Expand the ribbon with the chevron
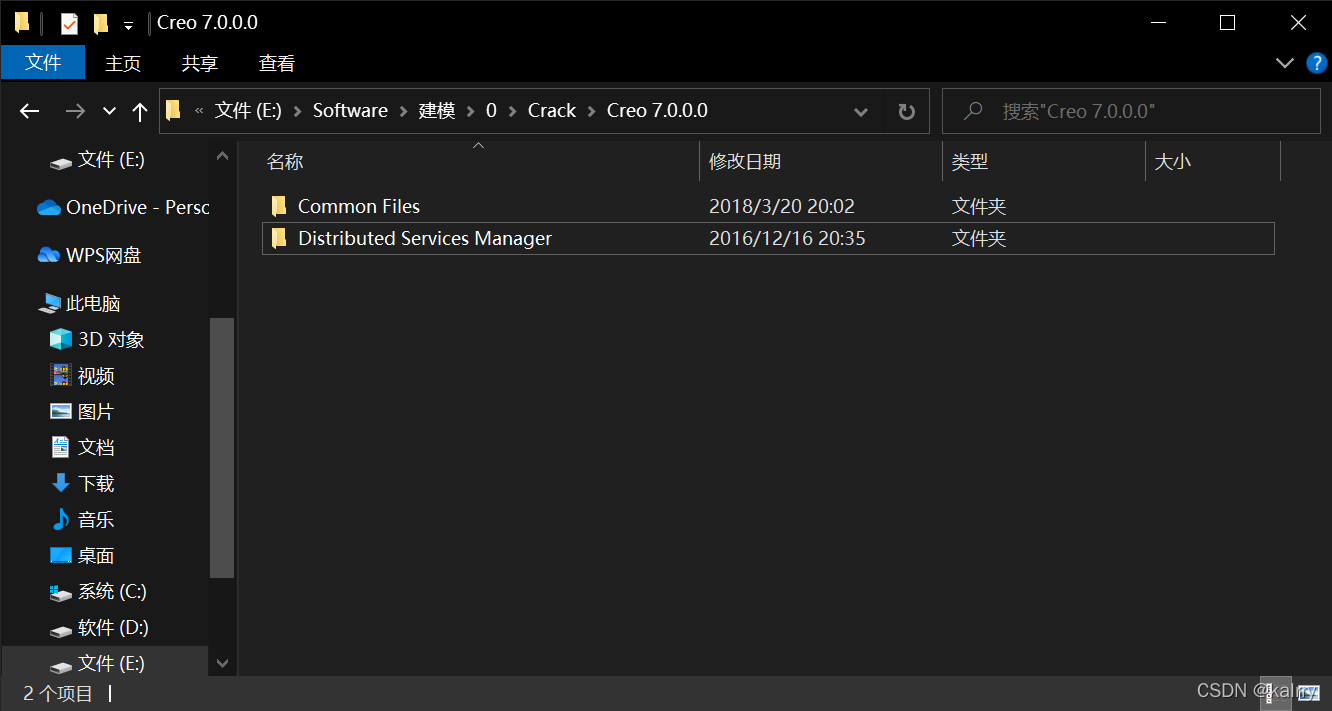The width and height of the screenshot is (1332, 711). point(1285,63)
